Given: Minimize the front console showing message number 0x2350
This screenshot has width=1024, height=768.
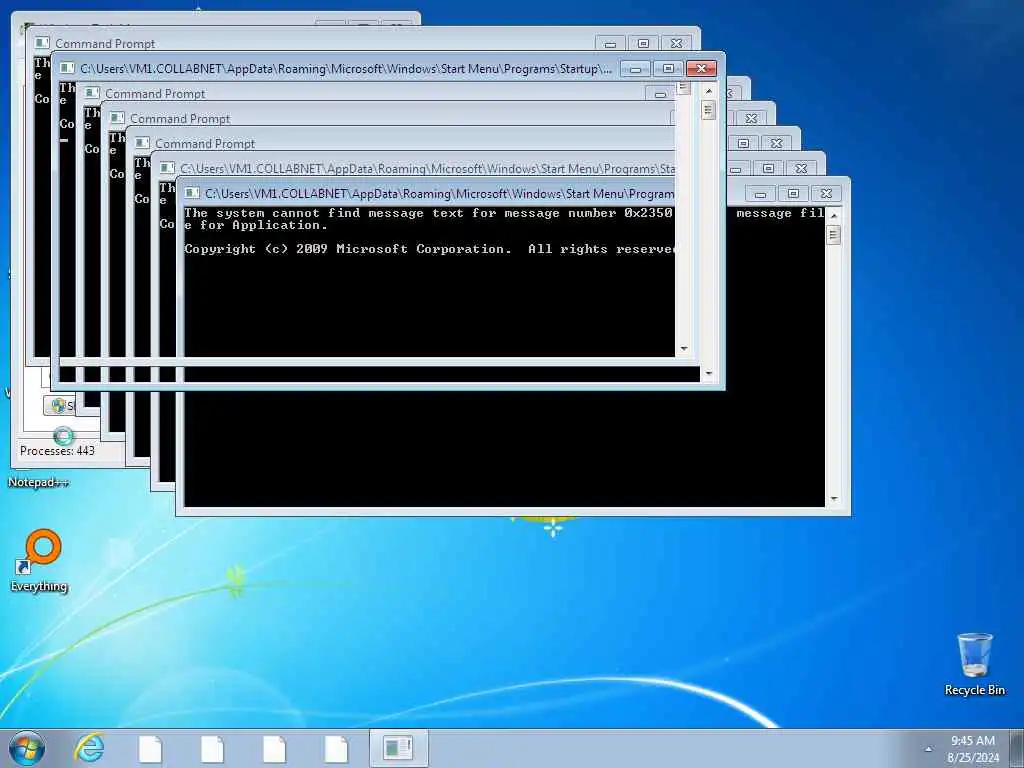Looking at the screenshot, I should pyautogui.click(x=760, y=193).
